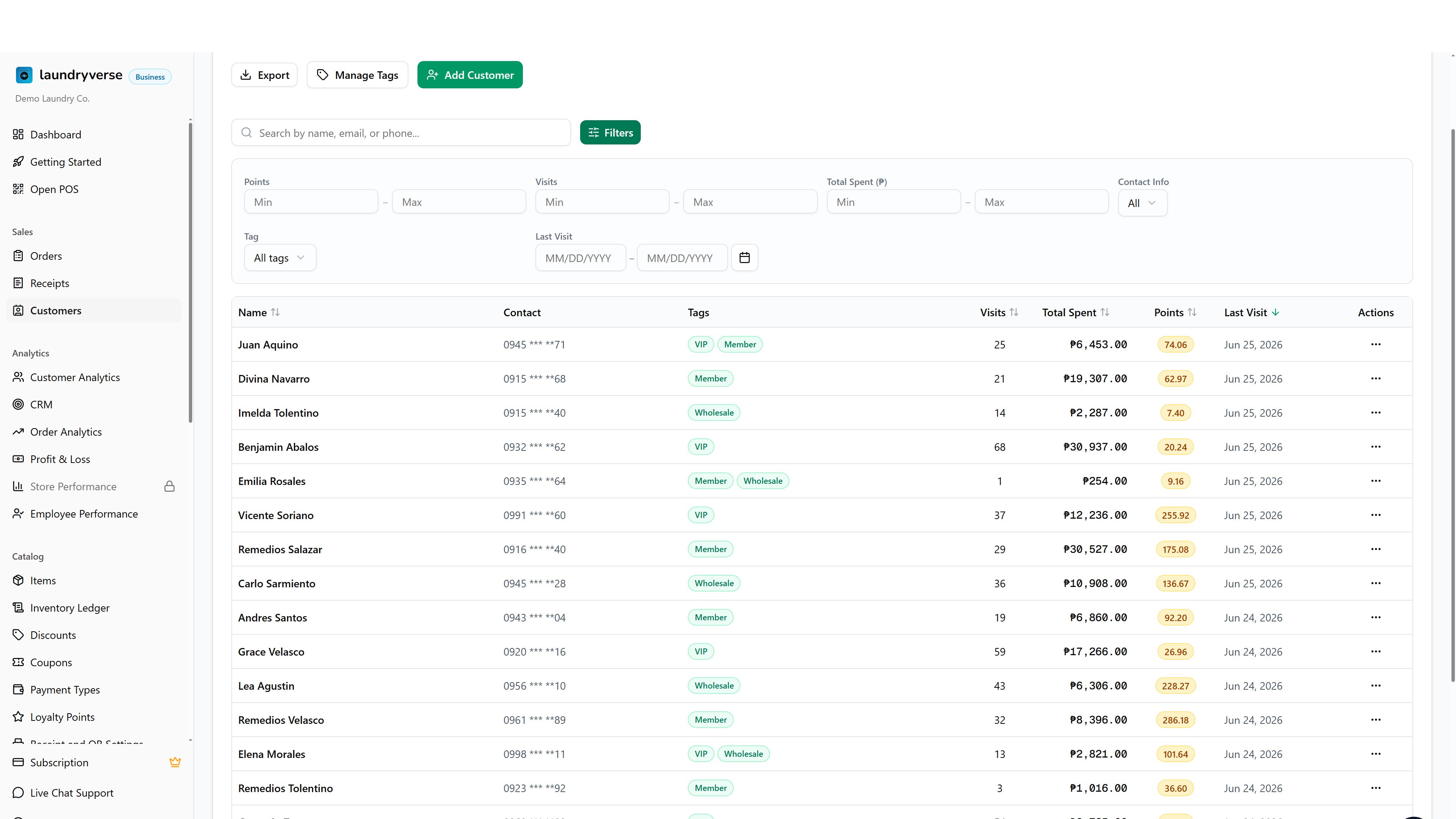The height and width of the screenshot is (819, 1456).
Task: Open actions menu for Imelda Tolentino
Action: pyautogui.click(x=1376, y=413)
